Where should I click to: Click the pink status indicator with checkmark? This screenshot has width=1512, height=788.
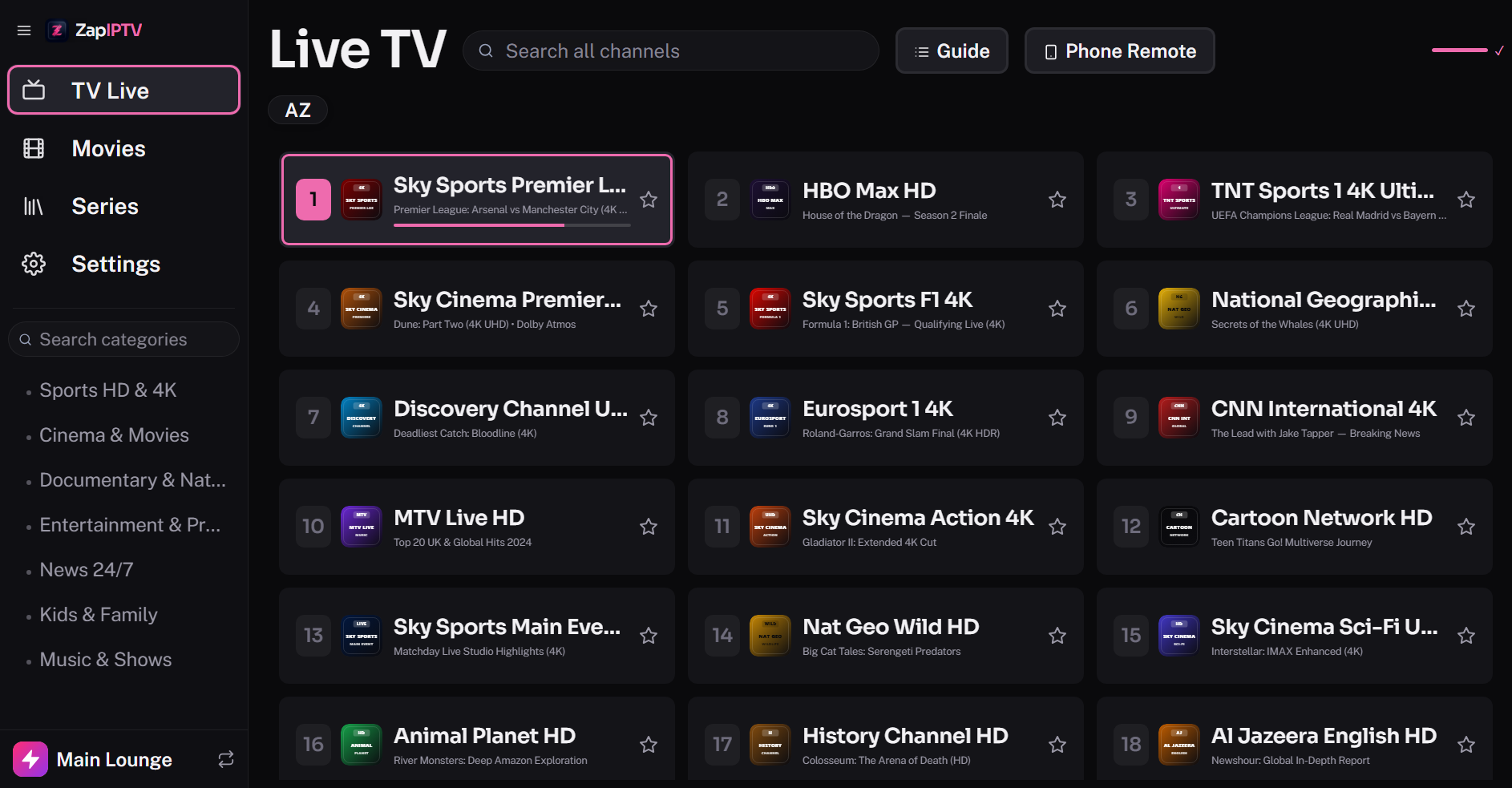click(x=1468, y=51)
